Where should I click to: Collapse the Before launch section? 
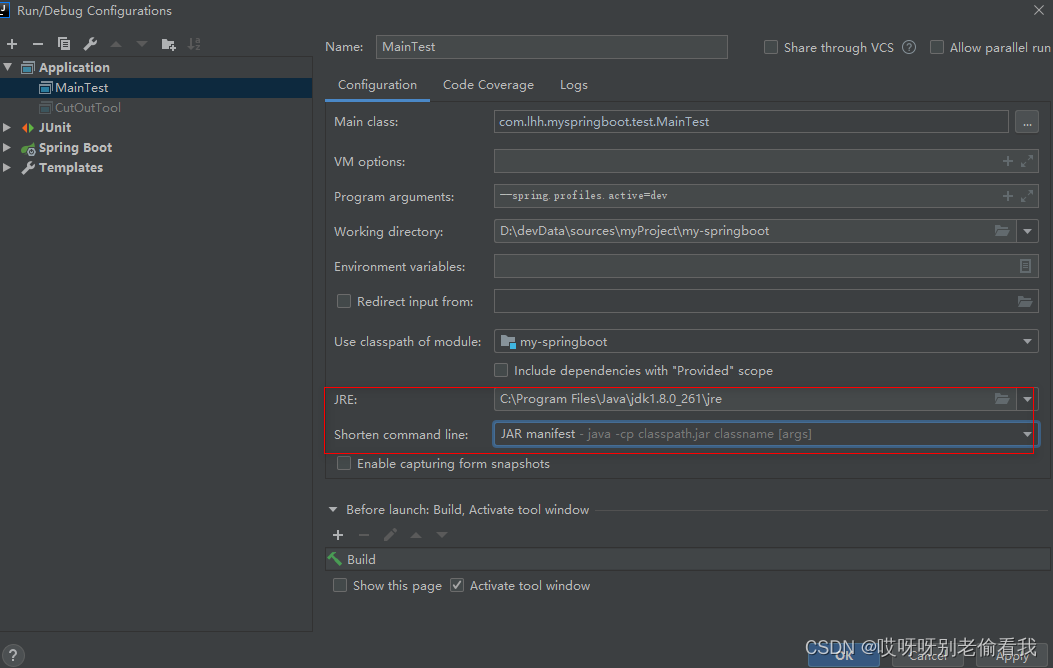tap(333, 510)
